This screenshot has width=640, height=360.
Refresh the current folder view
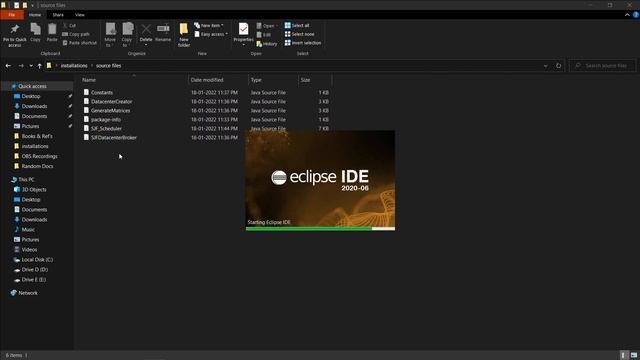[x=558, y=66]
